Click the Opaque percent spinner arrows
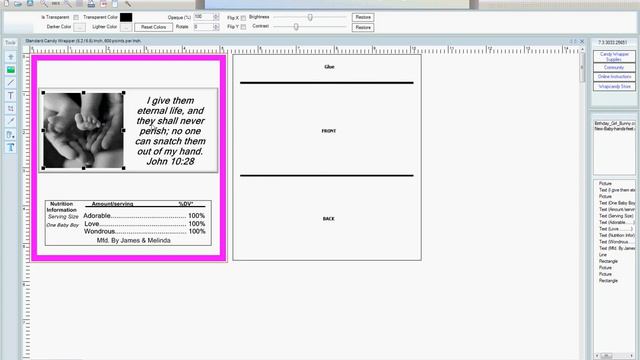This screenshot has height=360, width=640. [x=216, y=17]
